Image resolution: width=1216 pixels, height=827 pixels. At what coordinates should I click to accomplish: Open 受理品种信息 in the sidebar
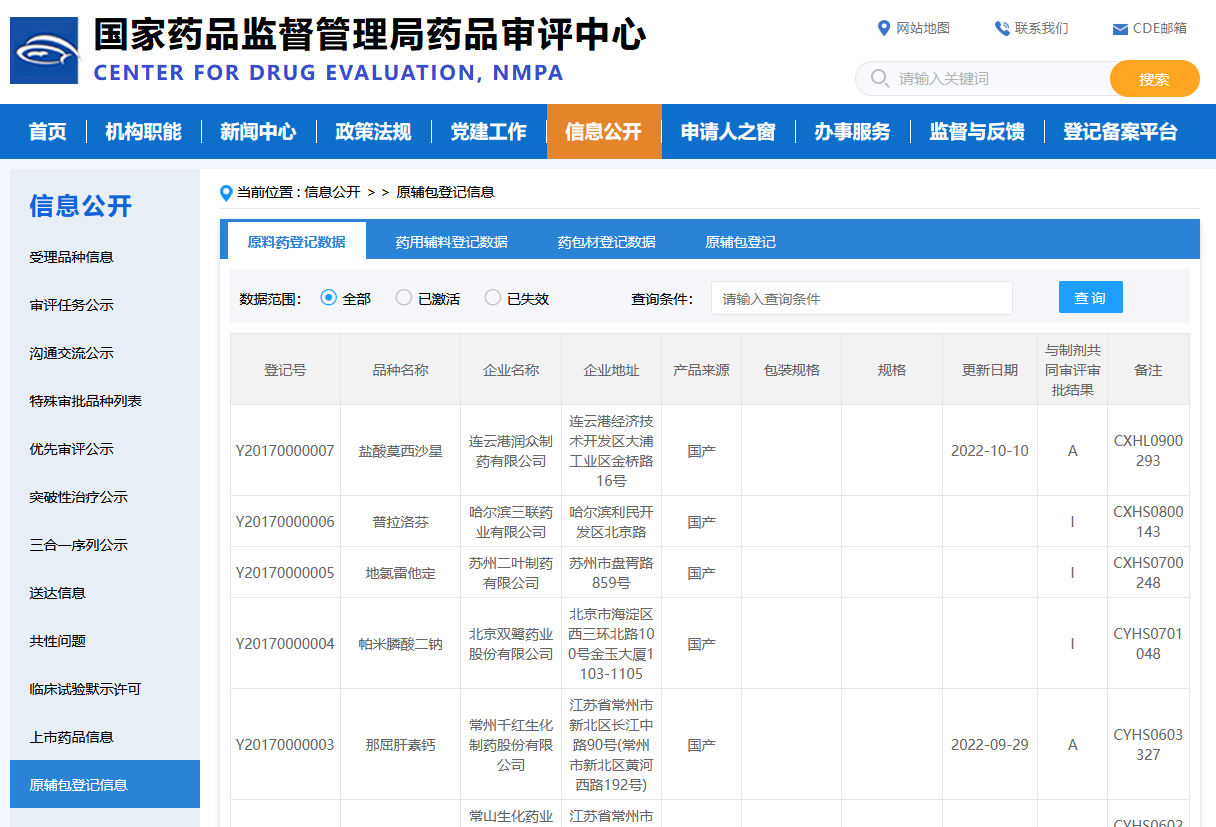(72, 257)
